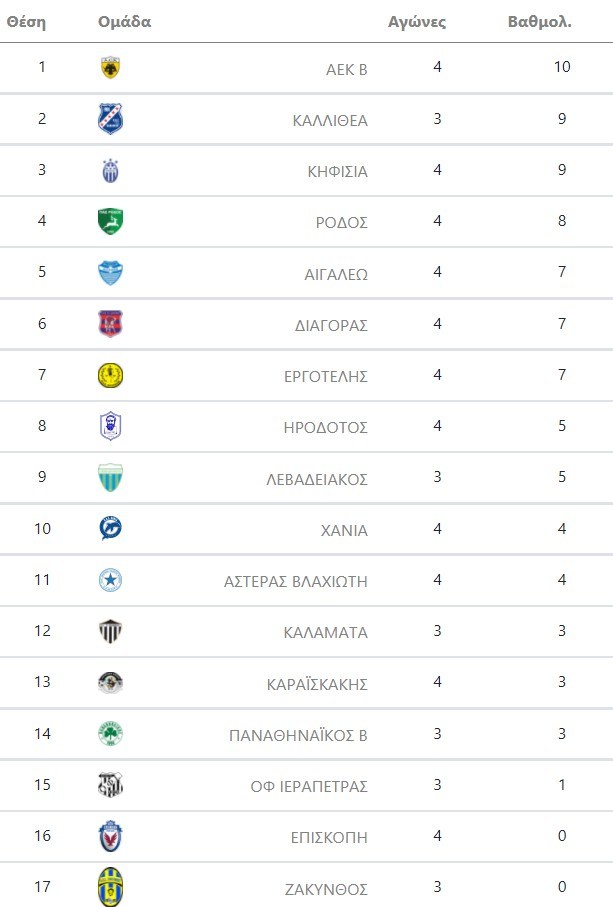Screen dimensions: 613x907
Task: Click the ΔΙΑΓΟΡΑΣ team crest
Action: point(111,324)
